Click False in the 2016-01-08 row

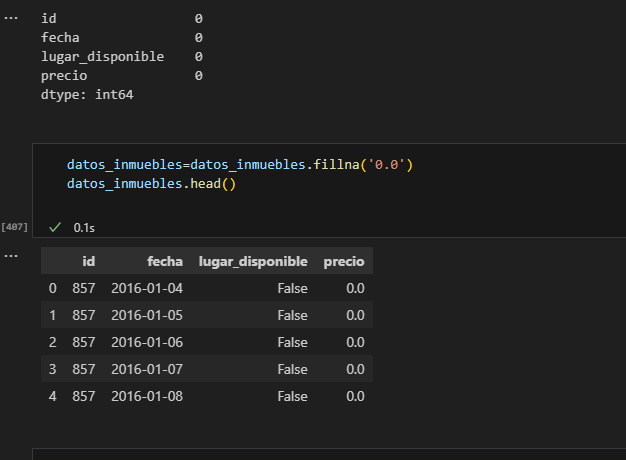pos(293,396)
